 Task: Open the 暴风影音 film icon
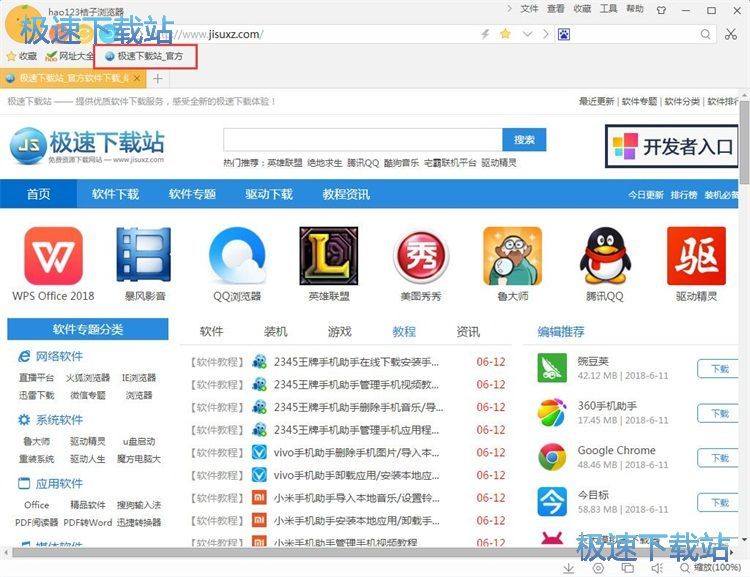(x=144, y=255)
